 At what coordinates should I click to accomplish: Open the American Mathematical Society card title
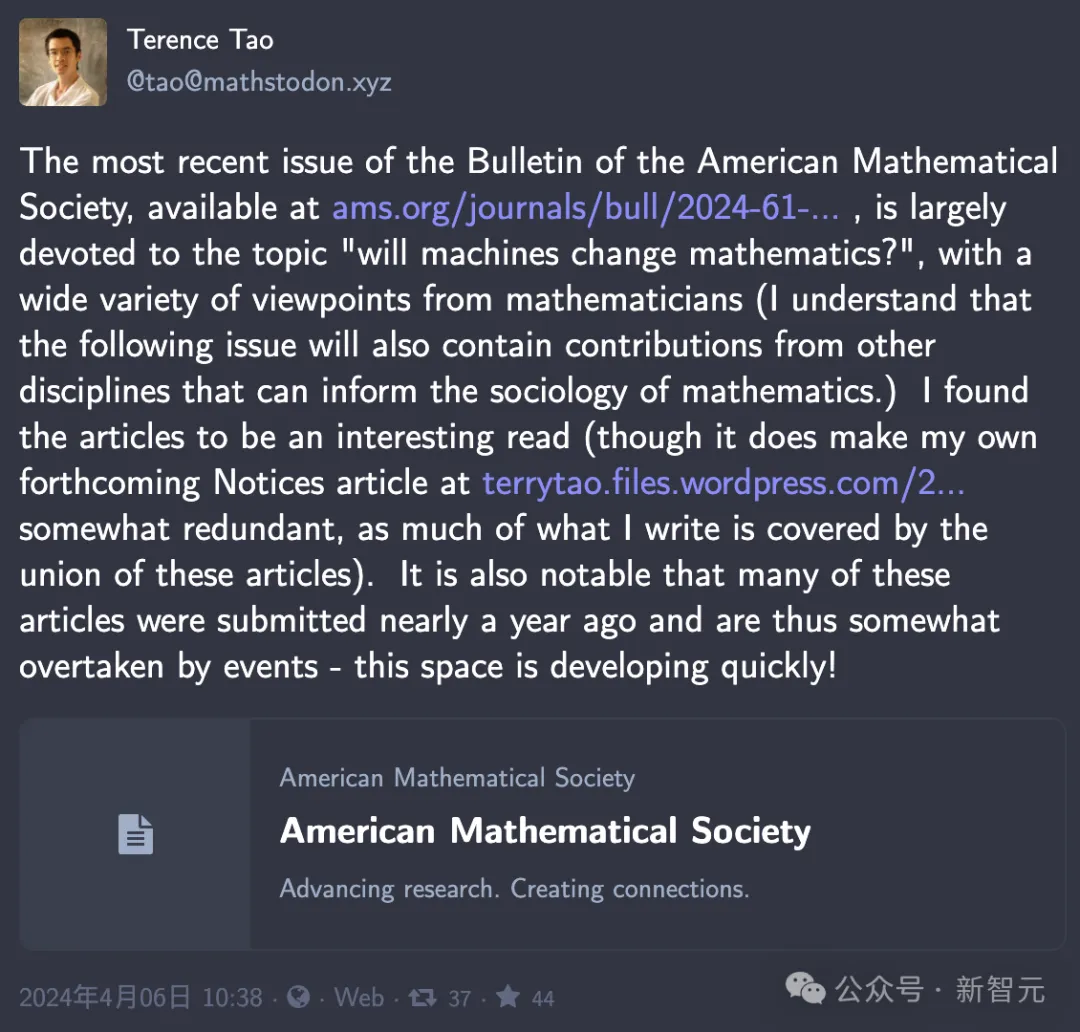545,831
